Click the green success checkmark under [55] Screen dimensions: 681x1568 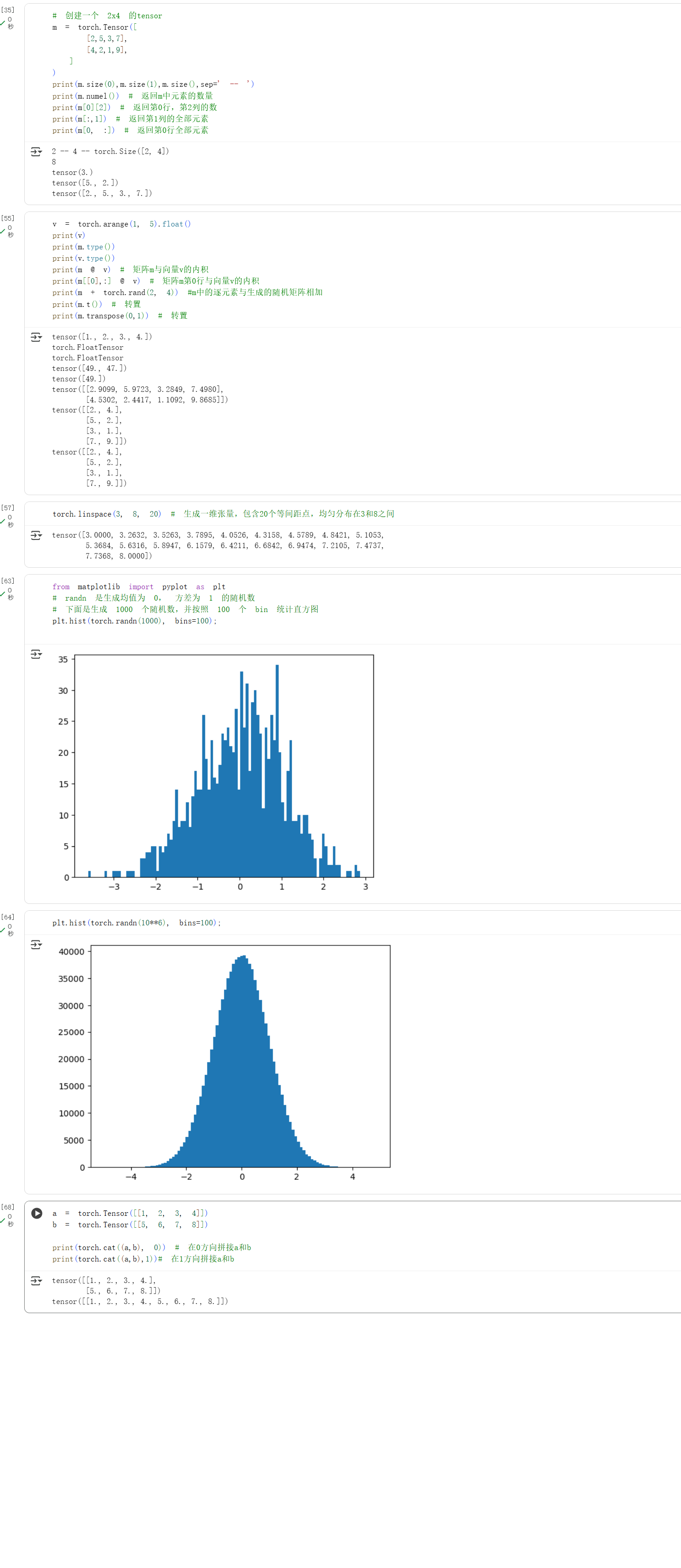(2, 231)
